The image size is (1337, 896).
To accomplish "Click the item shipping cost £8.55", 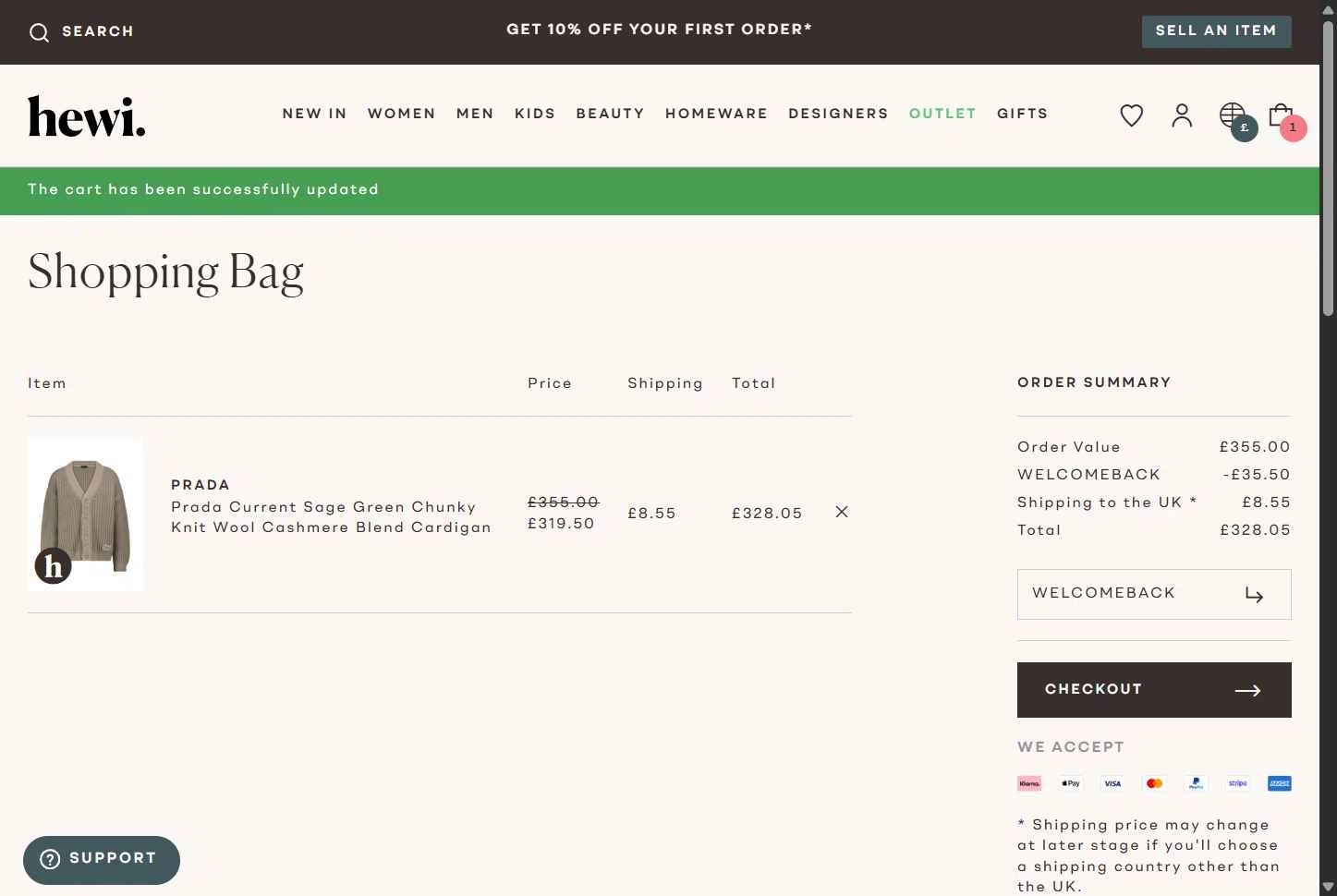I will (x=651, y=513).
